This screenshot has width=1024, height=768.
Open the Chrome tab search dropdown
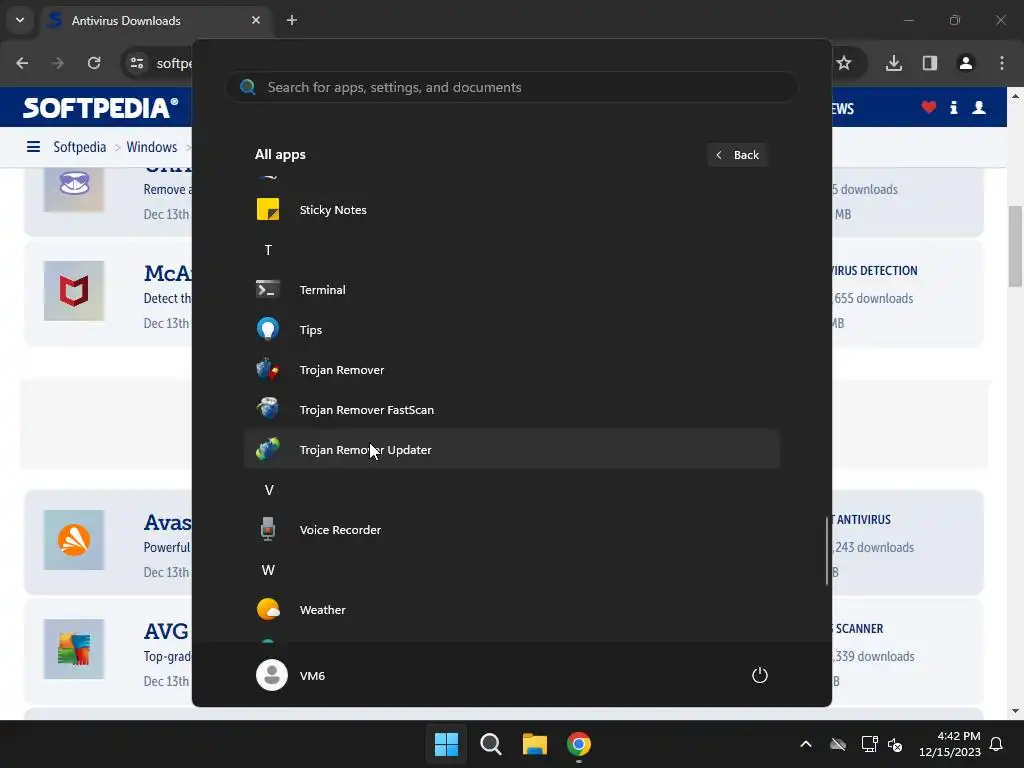point(20,20)
